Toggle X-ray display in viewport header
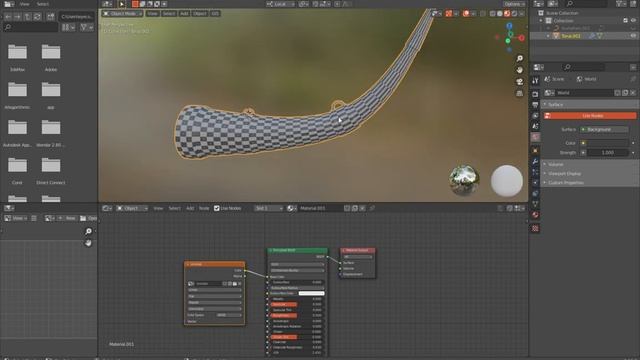 483,13
